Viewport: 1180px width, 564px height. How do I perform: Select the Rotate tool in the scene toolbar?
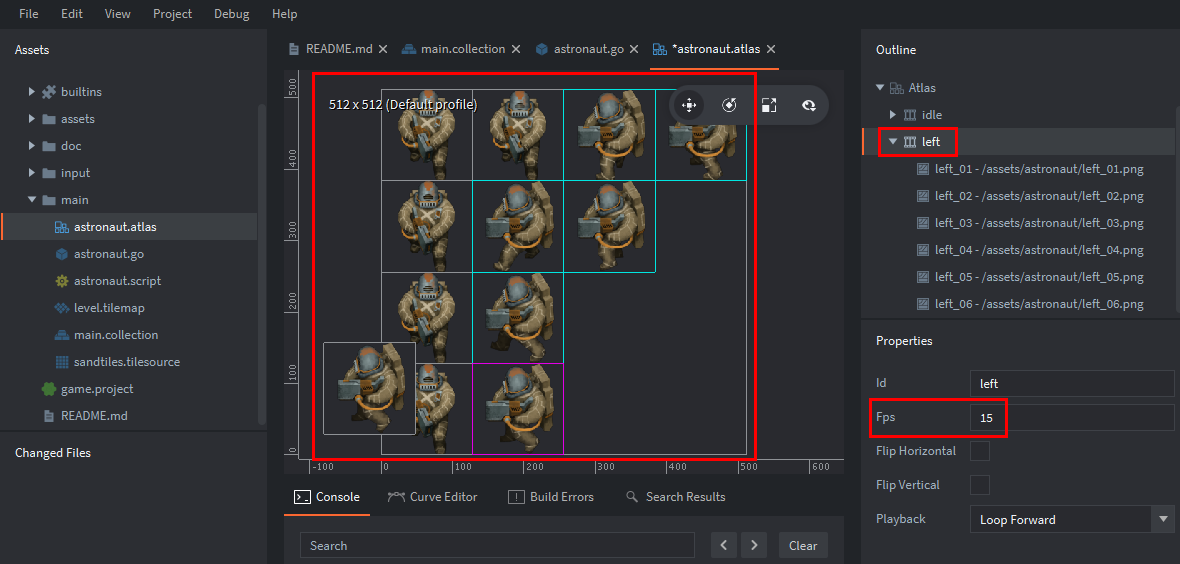[728, 105]
